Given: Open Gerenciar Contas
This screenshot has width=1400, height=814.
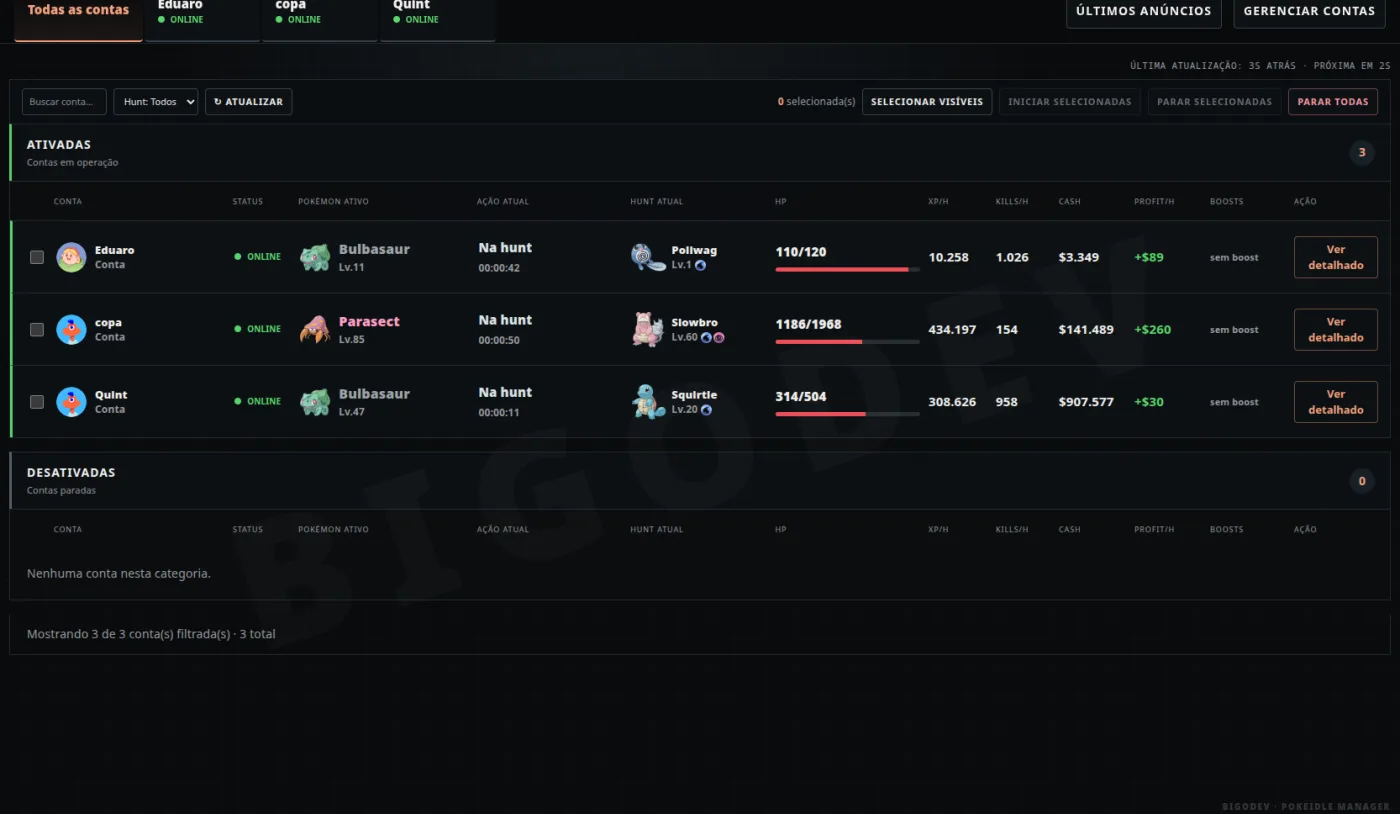Looking at the screenshot, I should click(x=1309, y=12).
